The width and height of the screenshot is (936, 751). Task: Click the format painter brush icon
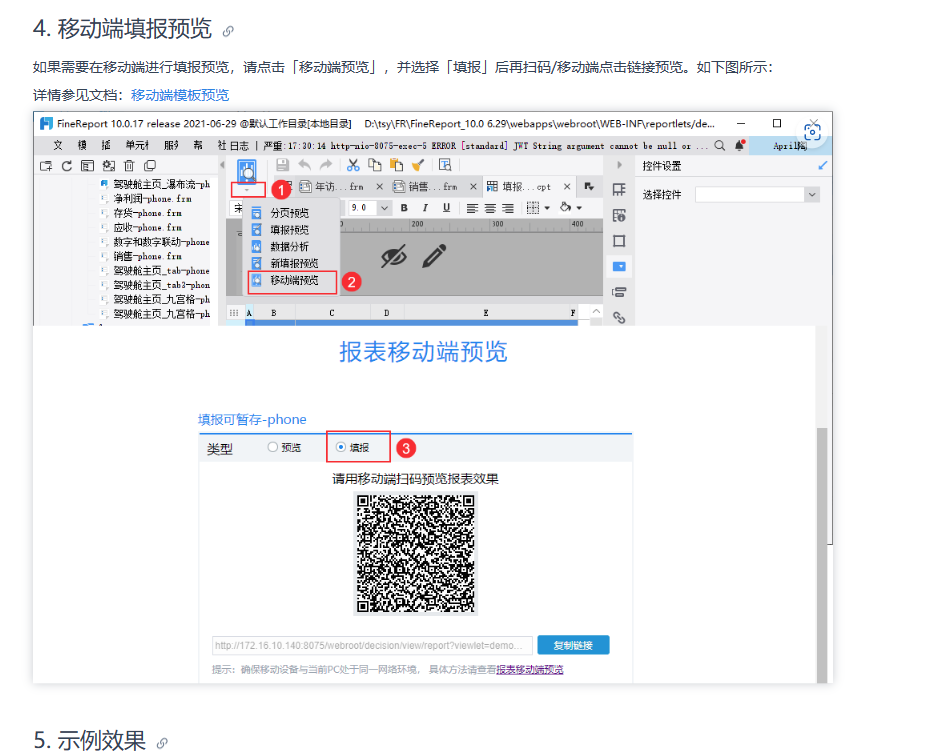tap(418, 165)
